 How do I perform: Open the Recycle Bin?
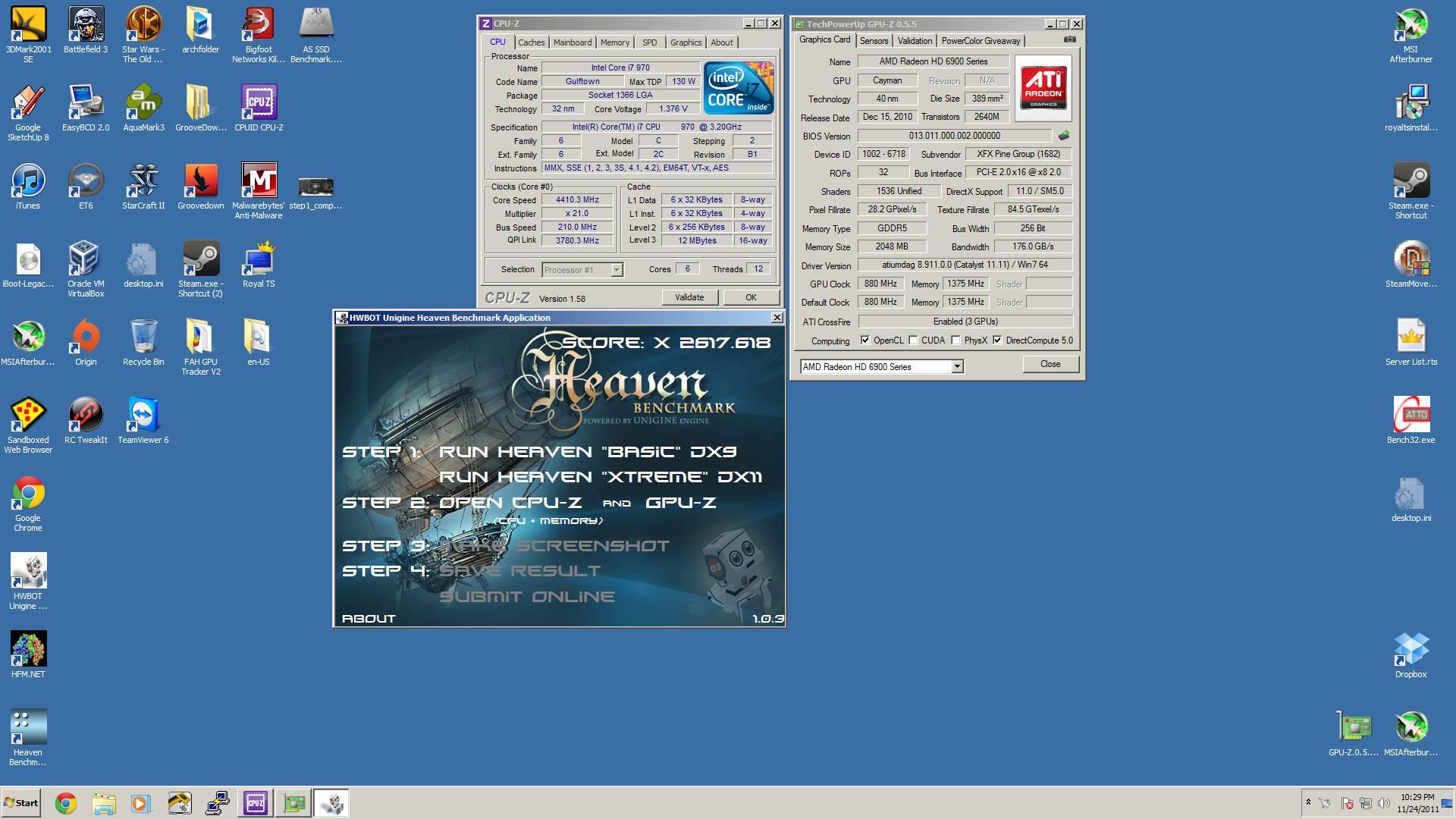[143, 343]
